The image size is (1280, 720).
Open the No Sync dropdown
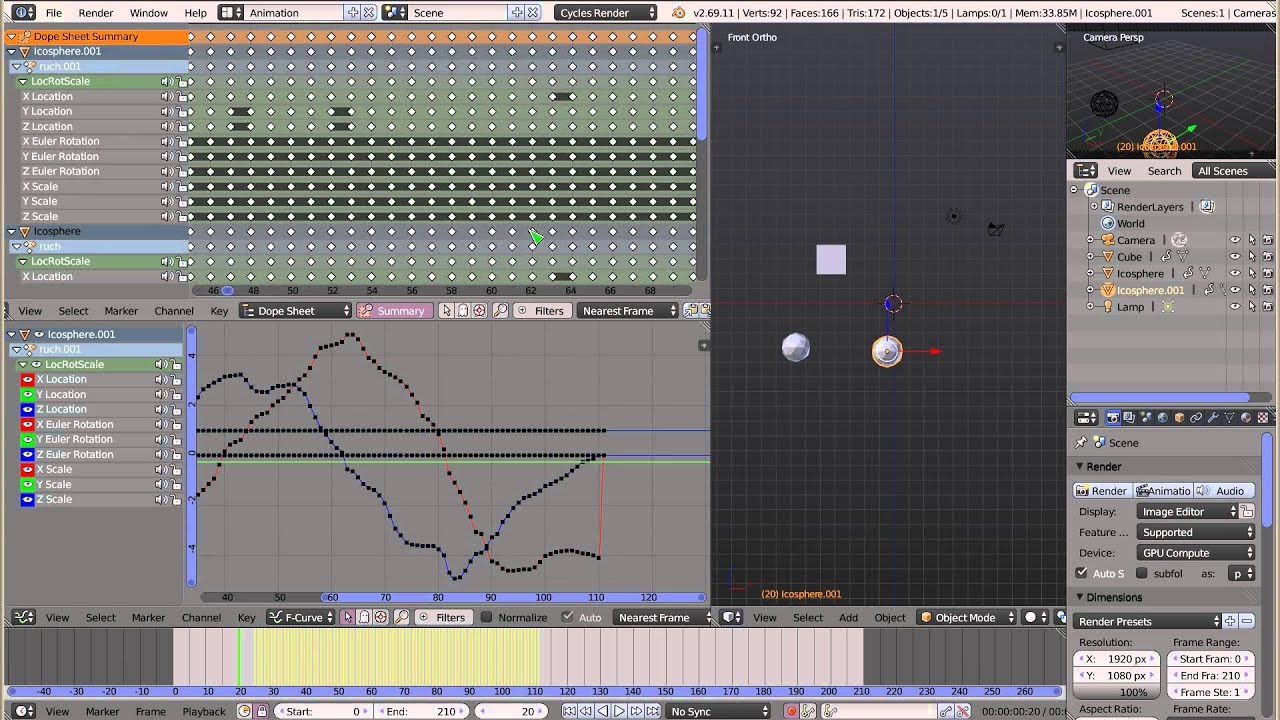tap(720, 711)
